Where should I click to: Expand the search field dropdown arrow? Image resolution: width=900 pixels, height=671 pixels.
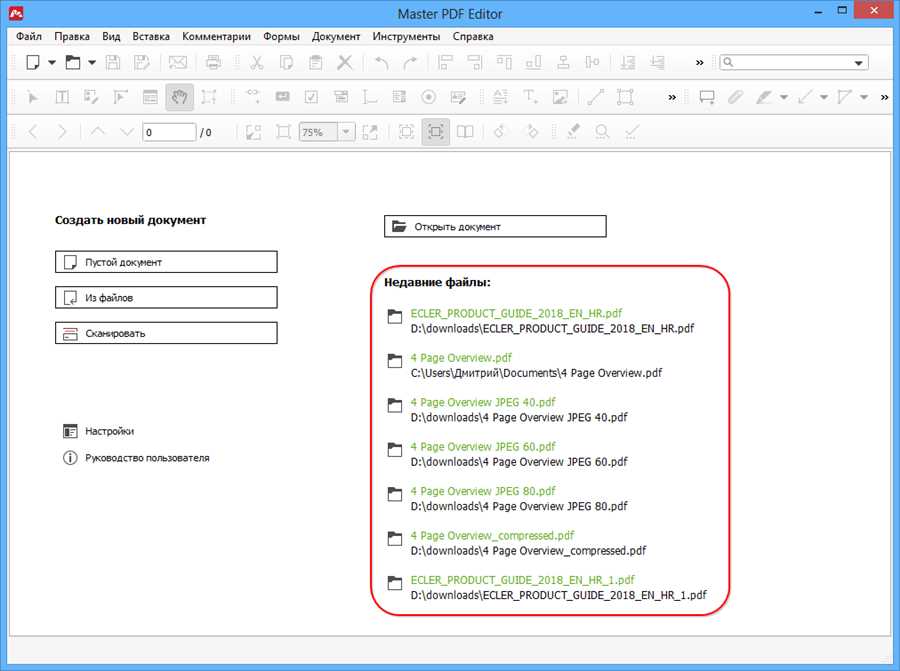(x=859, y=63)
